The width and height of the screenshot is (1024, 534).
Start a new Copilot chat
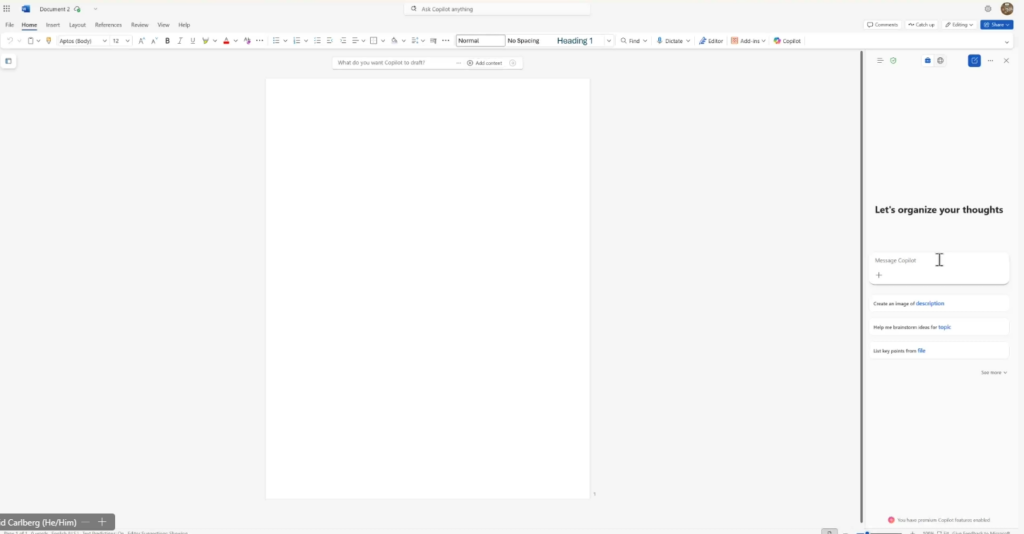click(x=974, y=61)
